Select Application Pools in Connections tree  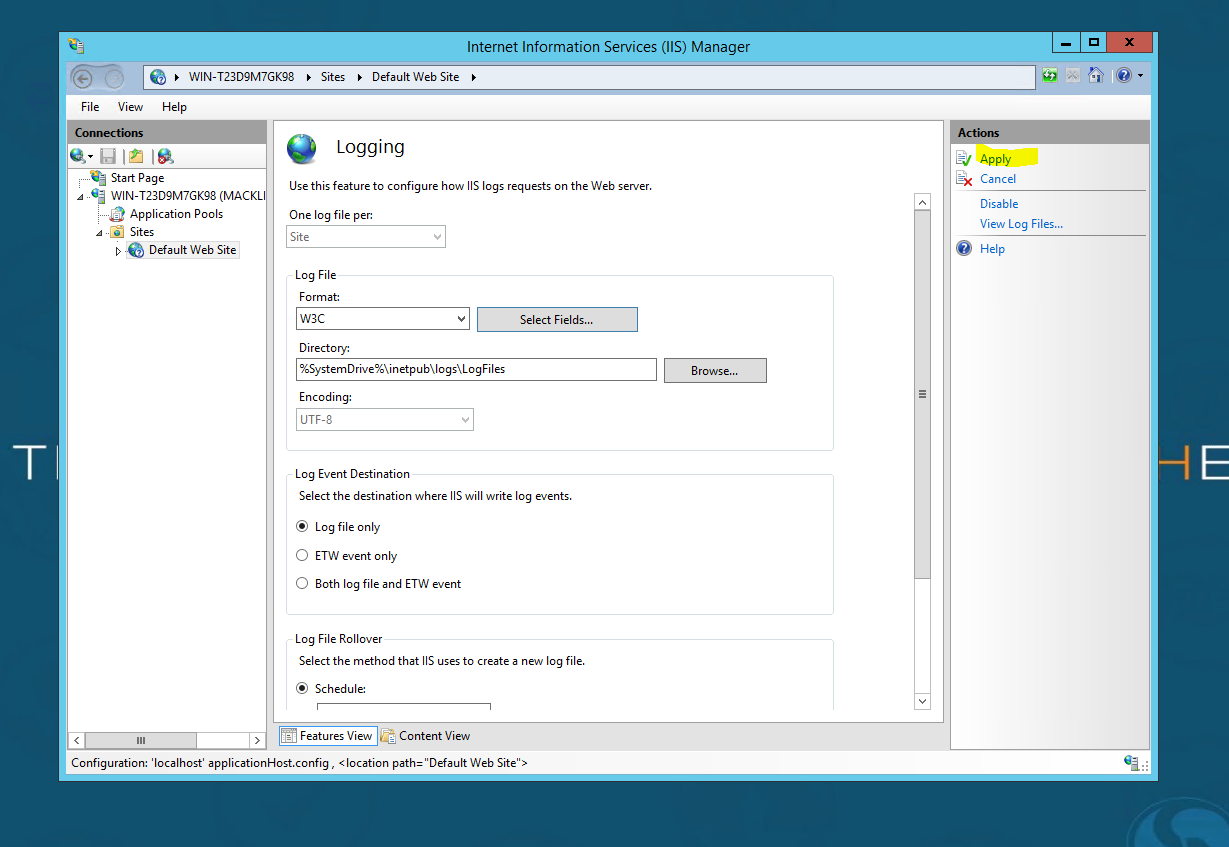(176, 214)
